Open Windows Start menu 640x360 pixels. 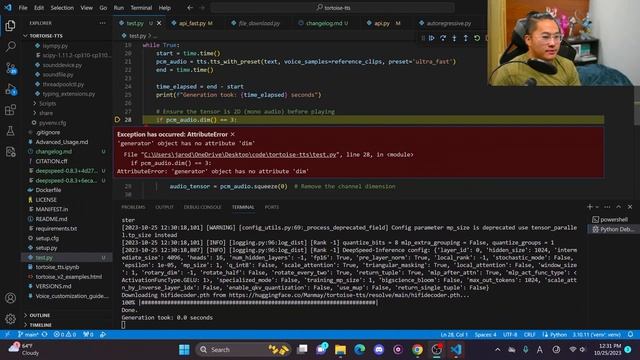pyautogui.click(x=184, y=349)
